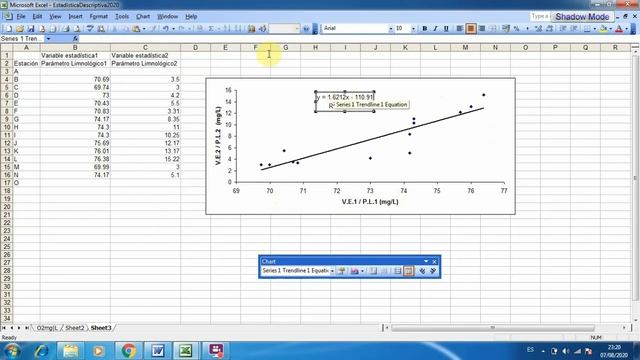Click the Excel icon in the taskbar
Screen dimensions: 640x360
coord(186,351)
